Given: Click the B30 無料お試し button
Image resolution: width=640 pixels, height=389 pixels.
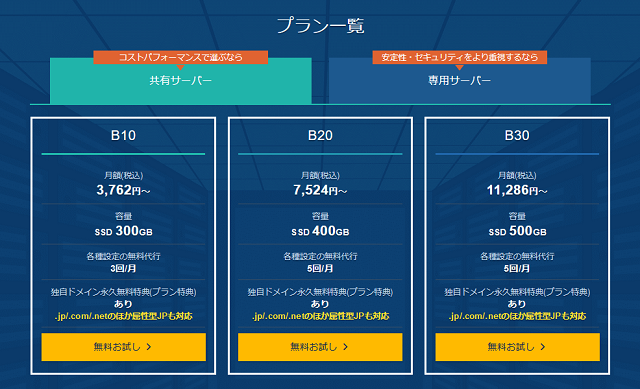Looking at the screenshot, I should [517, 347].
